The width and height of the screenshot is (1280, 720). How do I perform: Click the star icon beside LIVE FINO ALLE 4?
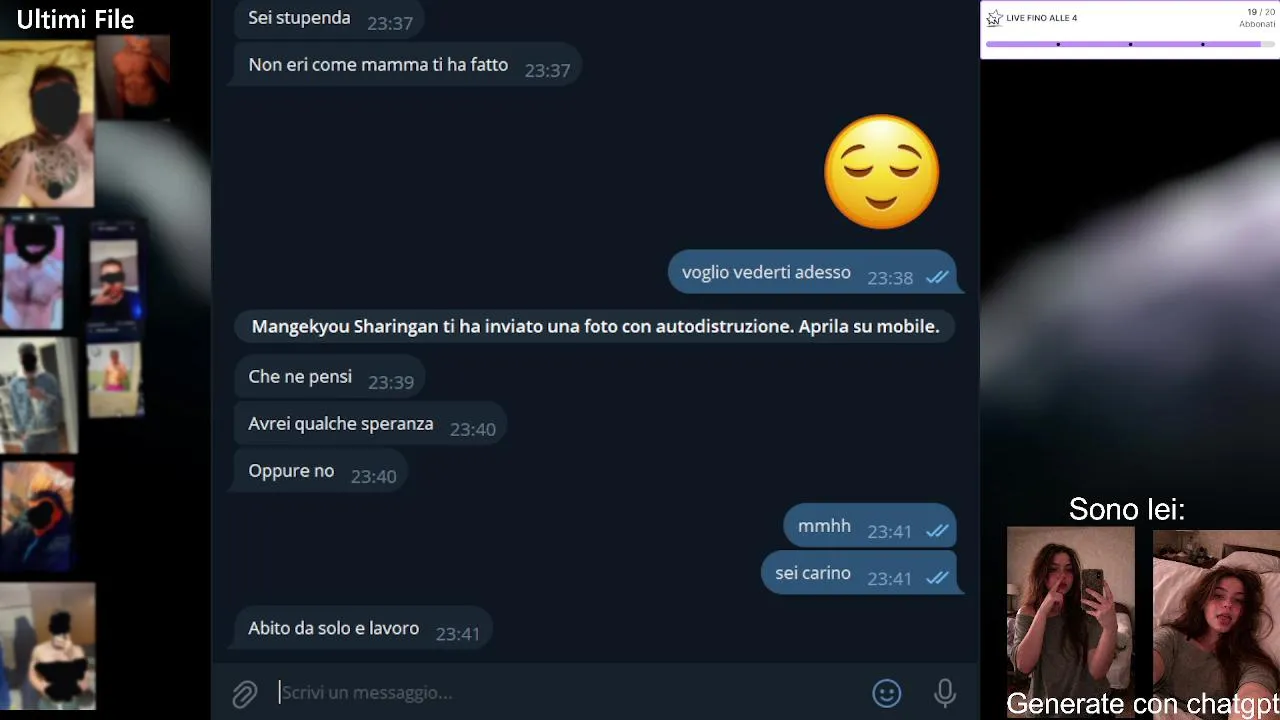click(994, 18)
